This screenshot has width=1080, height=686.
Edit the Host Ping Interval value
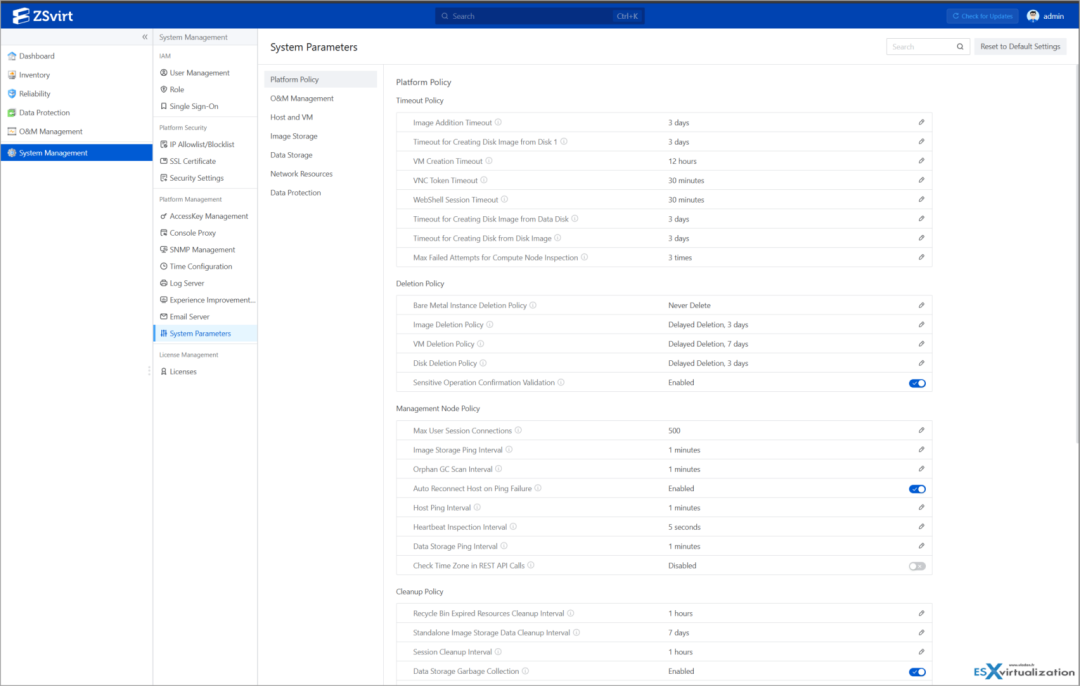point(921,508)
